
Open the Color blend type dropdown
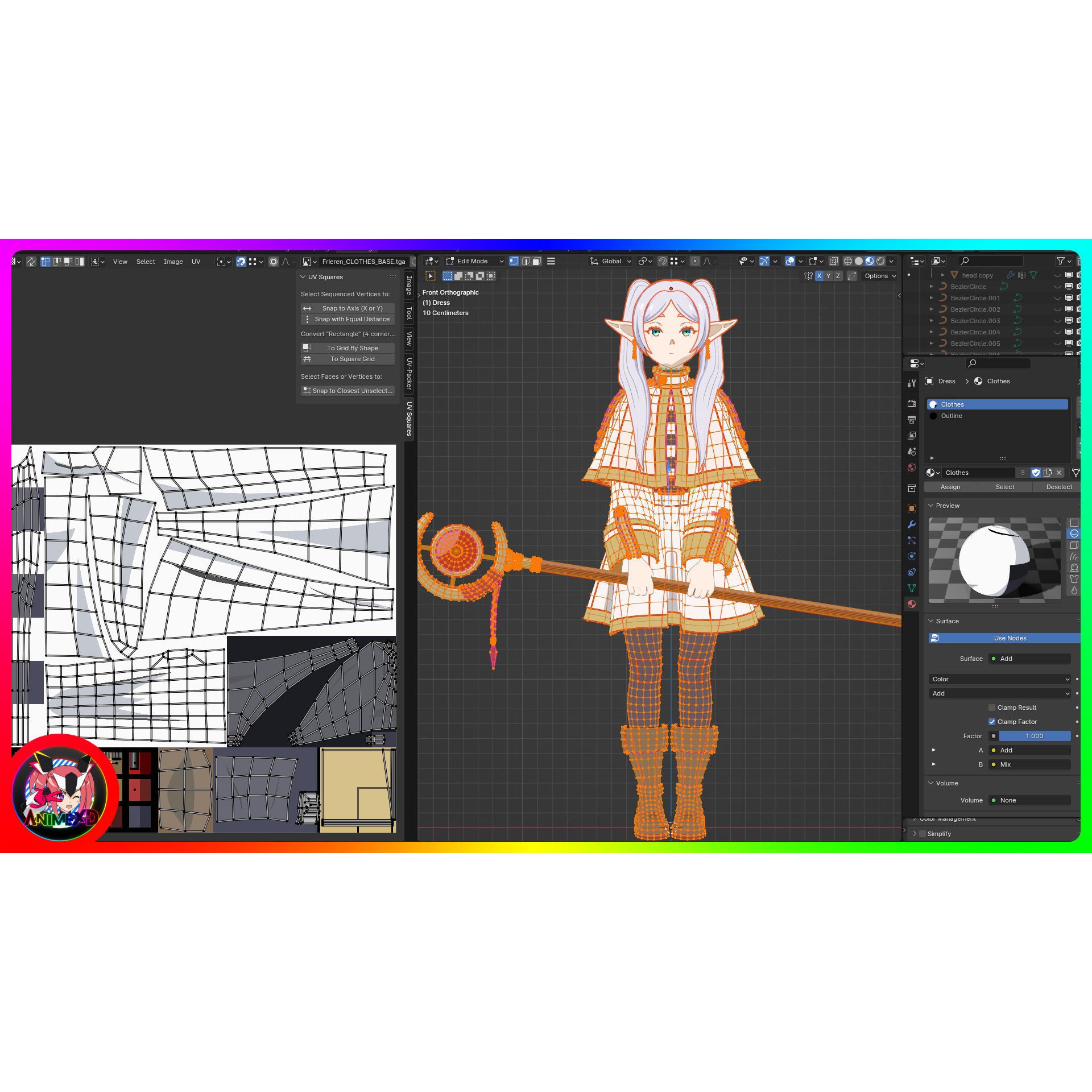coord(1000,679)
